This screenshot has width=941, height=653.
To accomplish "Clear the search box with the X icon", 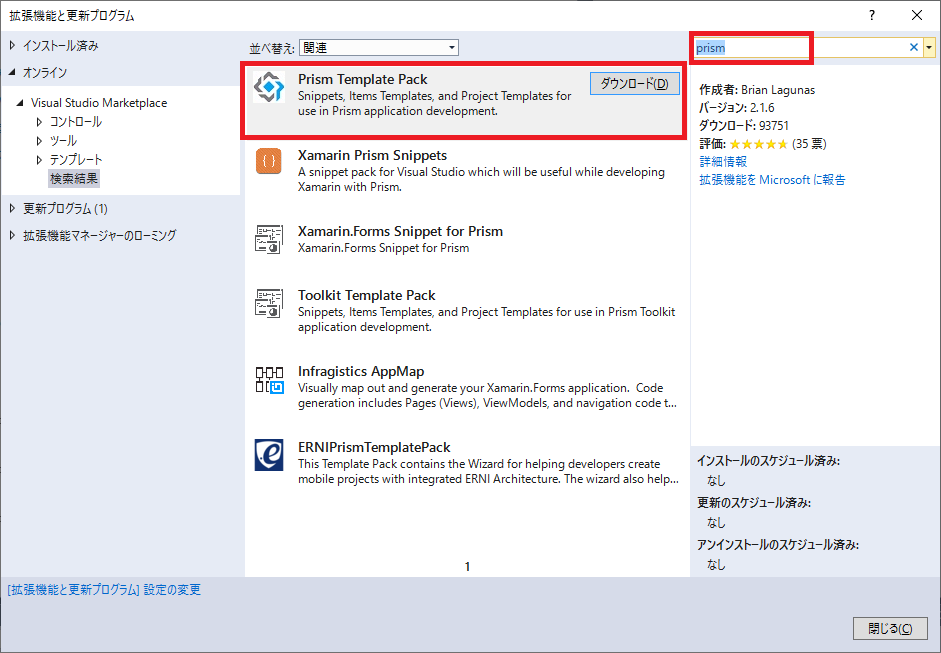I will pyautogui.click(x=913, y=47).
